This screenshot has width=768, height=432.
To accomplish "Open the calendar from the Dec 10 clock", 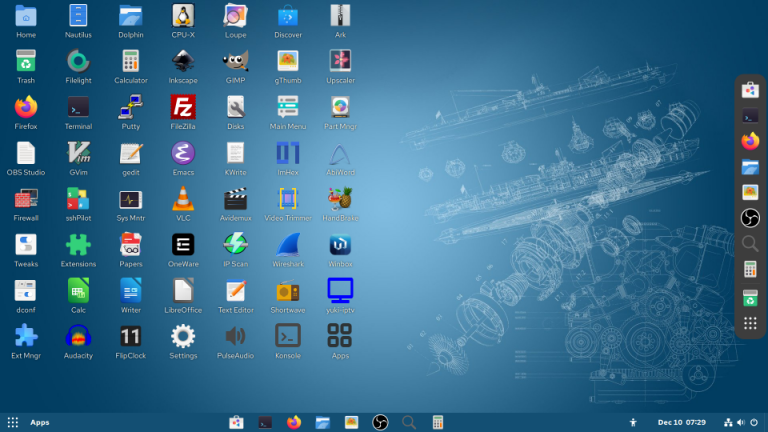I will click(680, 422).
